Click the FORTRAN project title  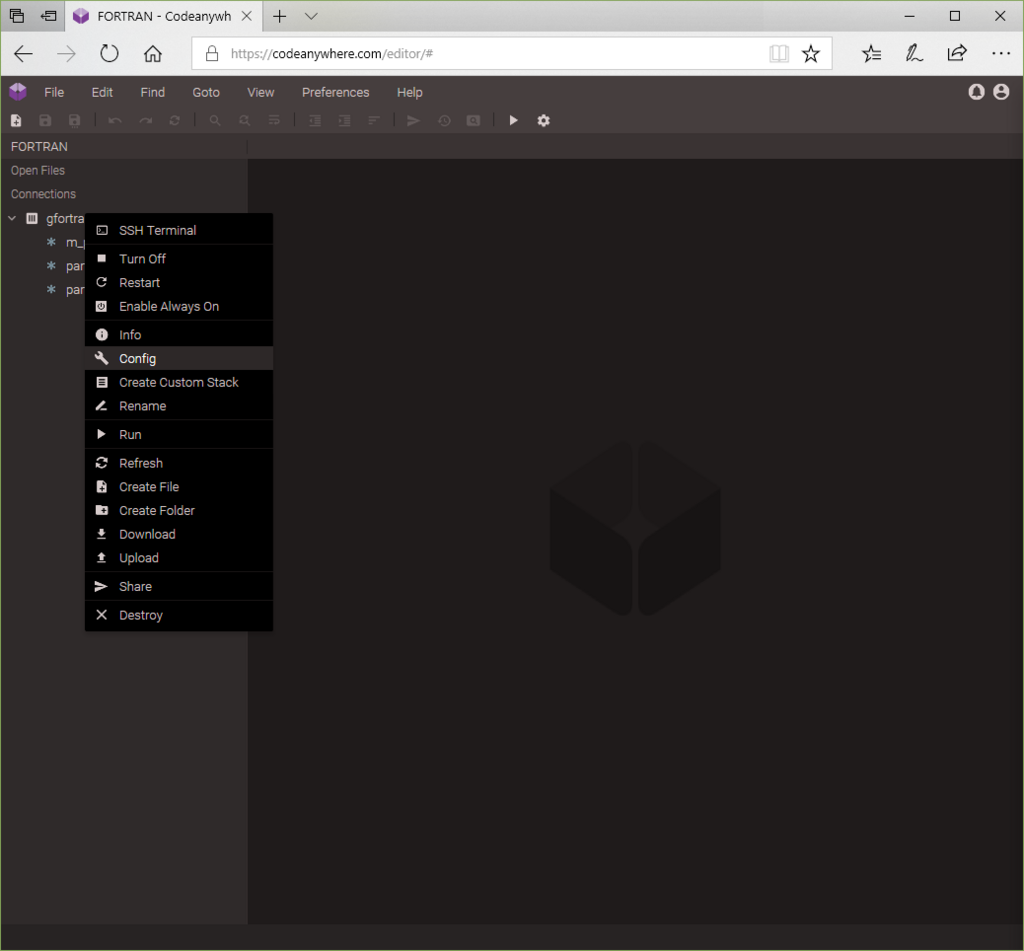[39, 146]
